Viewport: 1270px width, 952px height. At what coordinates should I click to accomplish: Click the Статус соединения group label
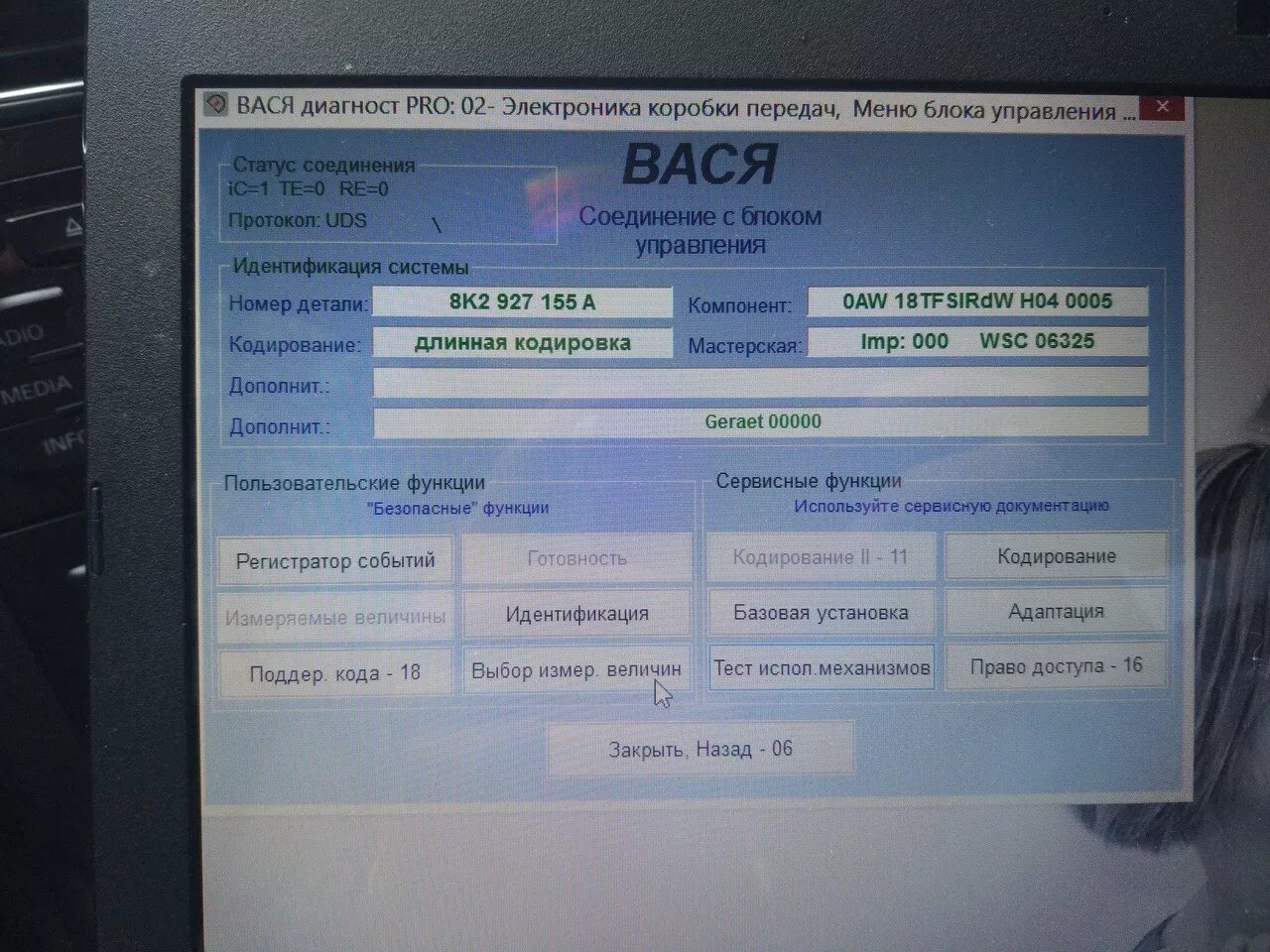tap(323, 166)
